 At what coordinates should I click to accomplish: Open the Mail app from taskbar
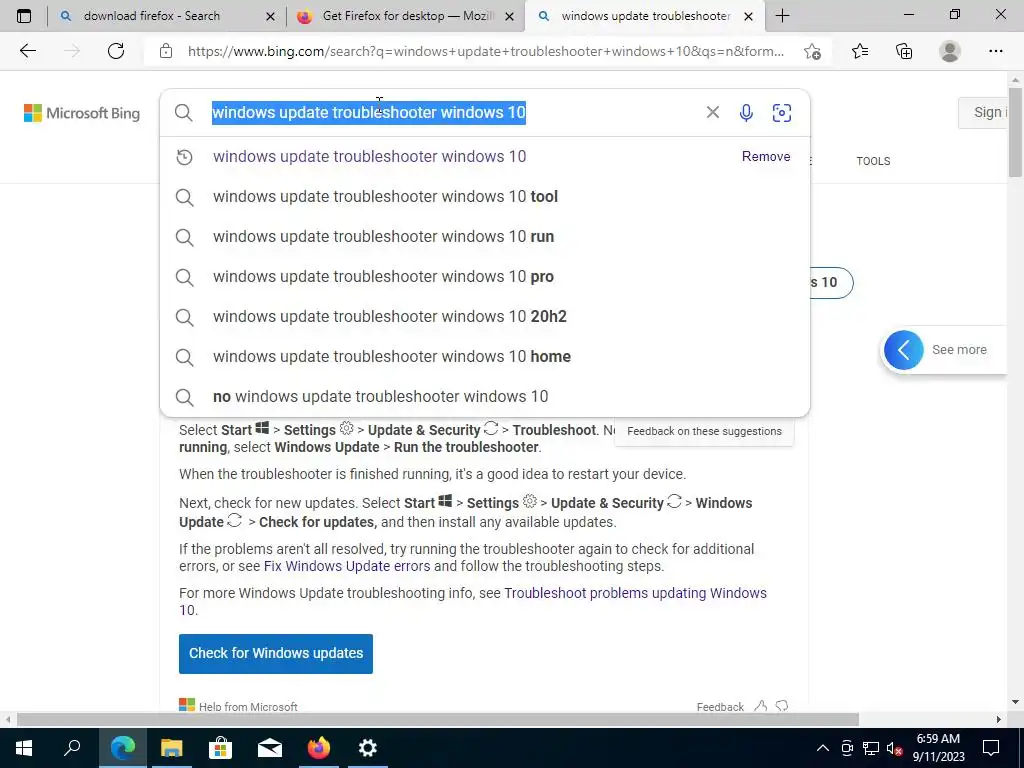270,748
